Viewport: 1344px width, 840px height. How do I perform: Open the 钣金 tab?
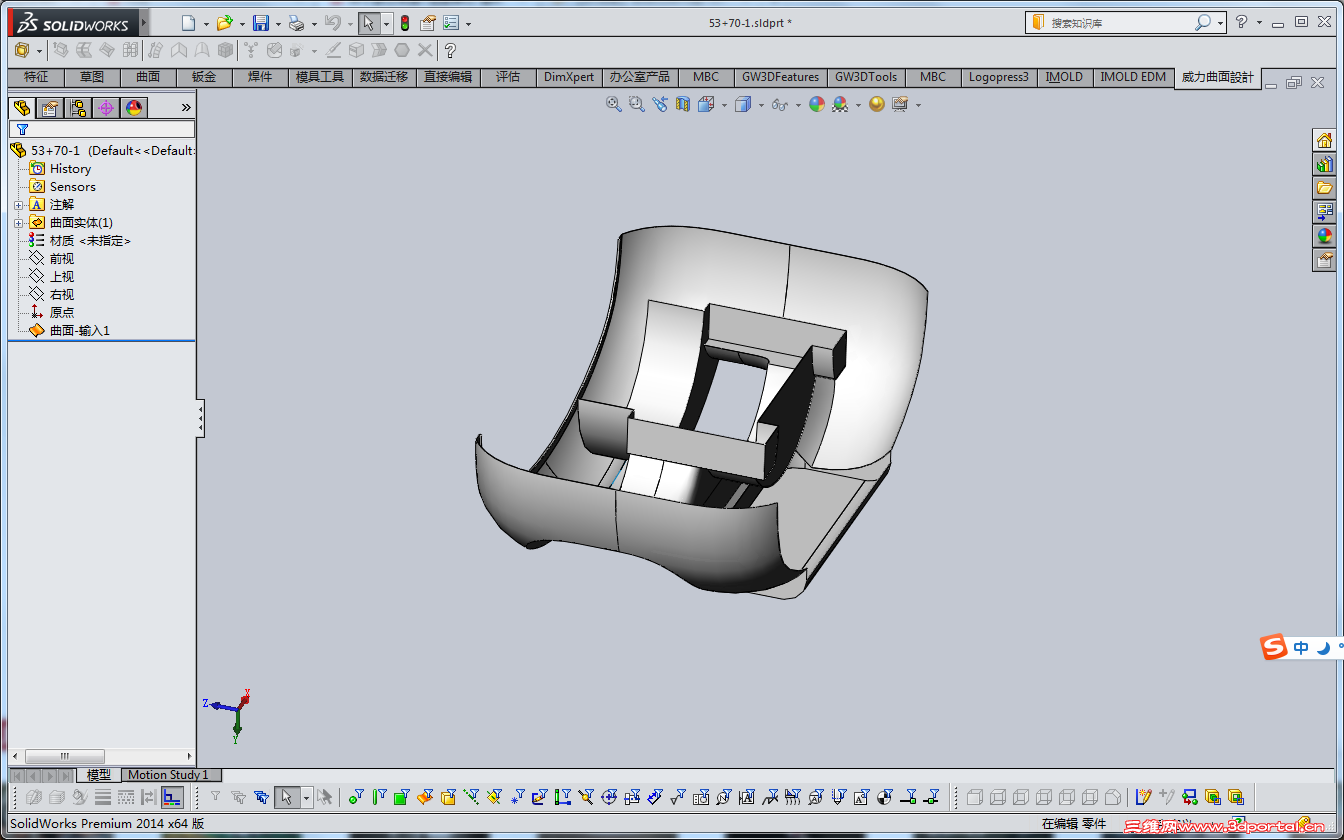[x=204, y=77]
